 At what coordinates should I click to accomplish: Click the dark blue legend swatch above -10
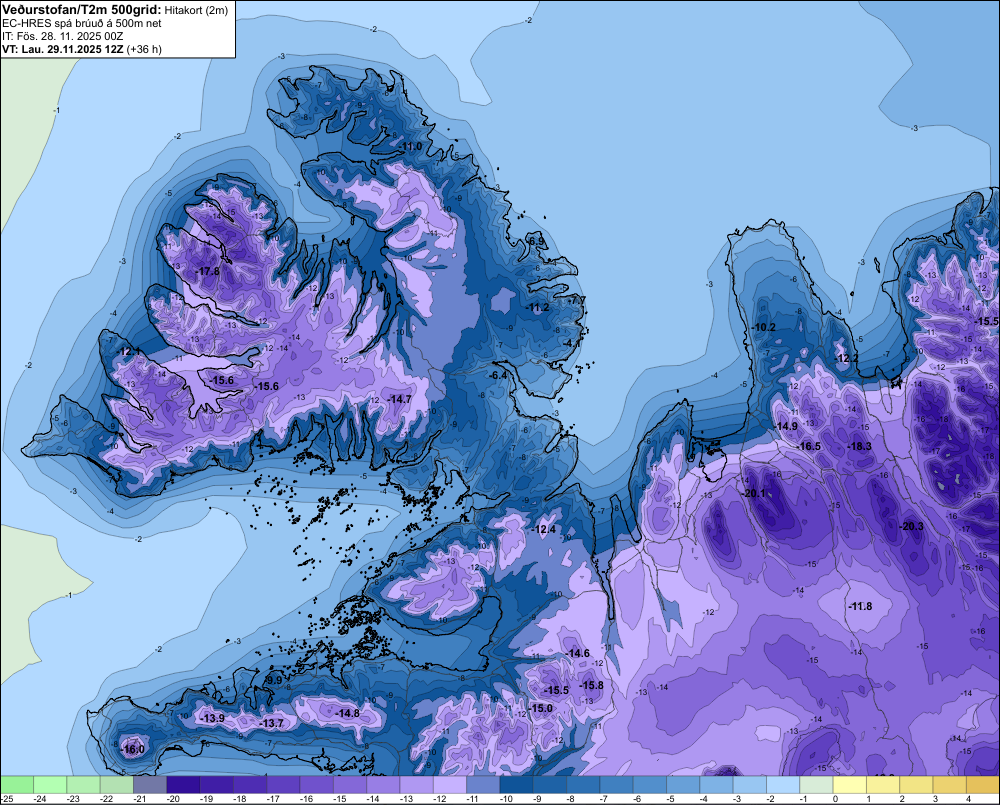[517, 784]
